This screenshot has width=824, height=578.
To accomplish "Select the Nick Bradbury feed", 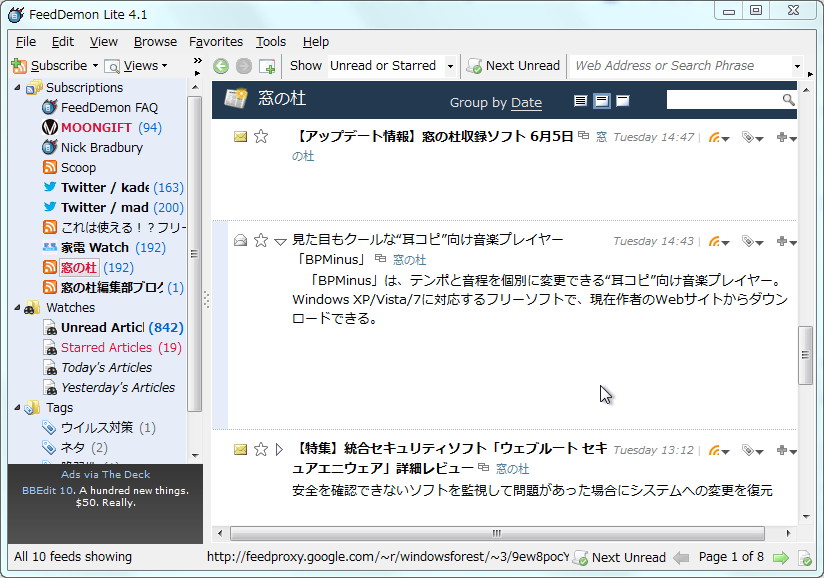I will pos(92,148).
